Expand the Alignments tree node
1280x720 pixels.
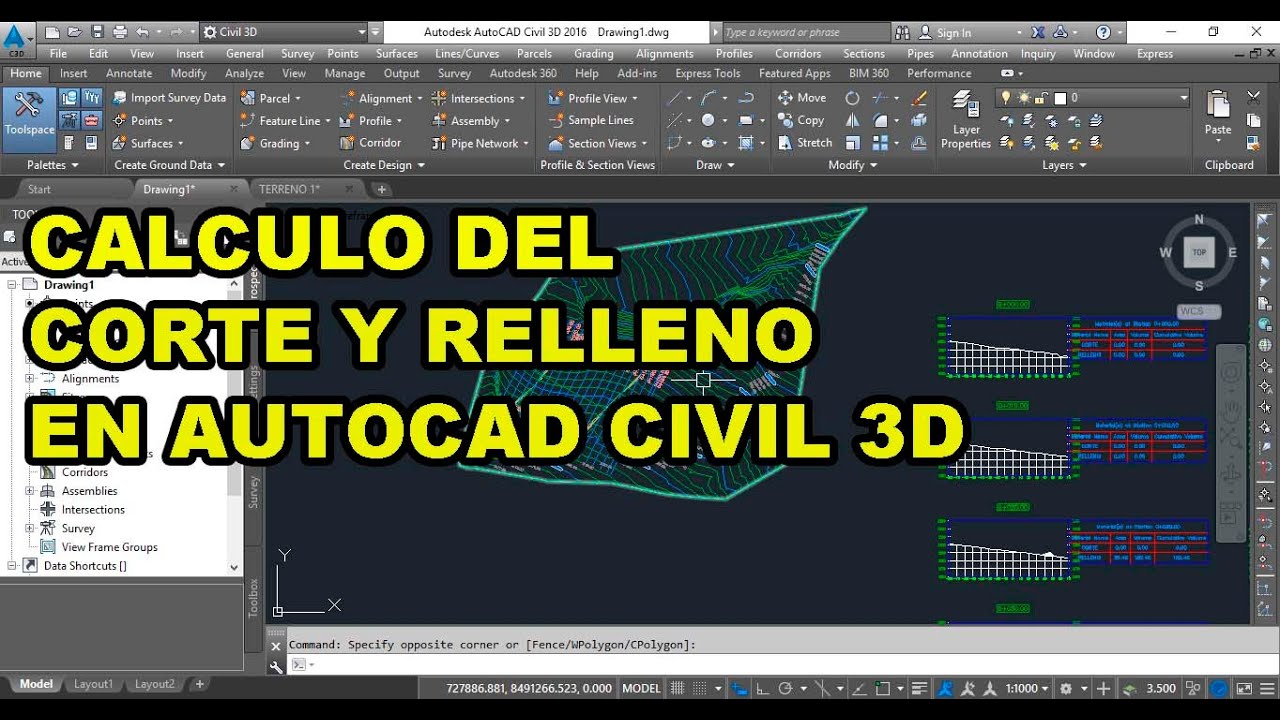point(30,378)
